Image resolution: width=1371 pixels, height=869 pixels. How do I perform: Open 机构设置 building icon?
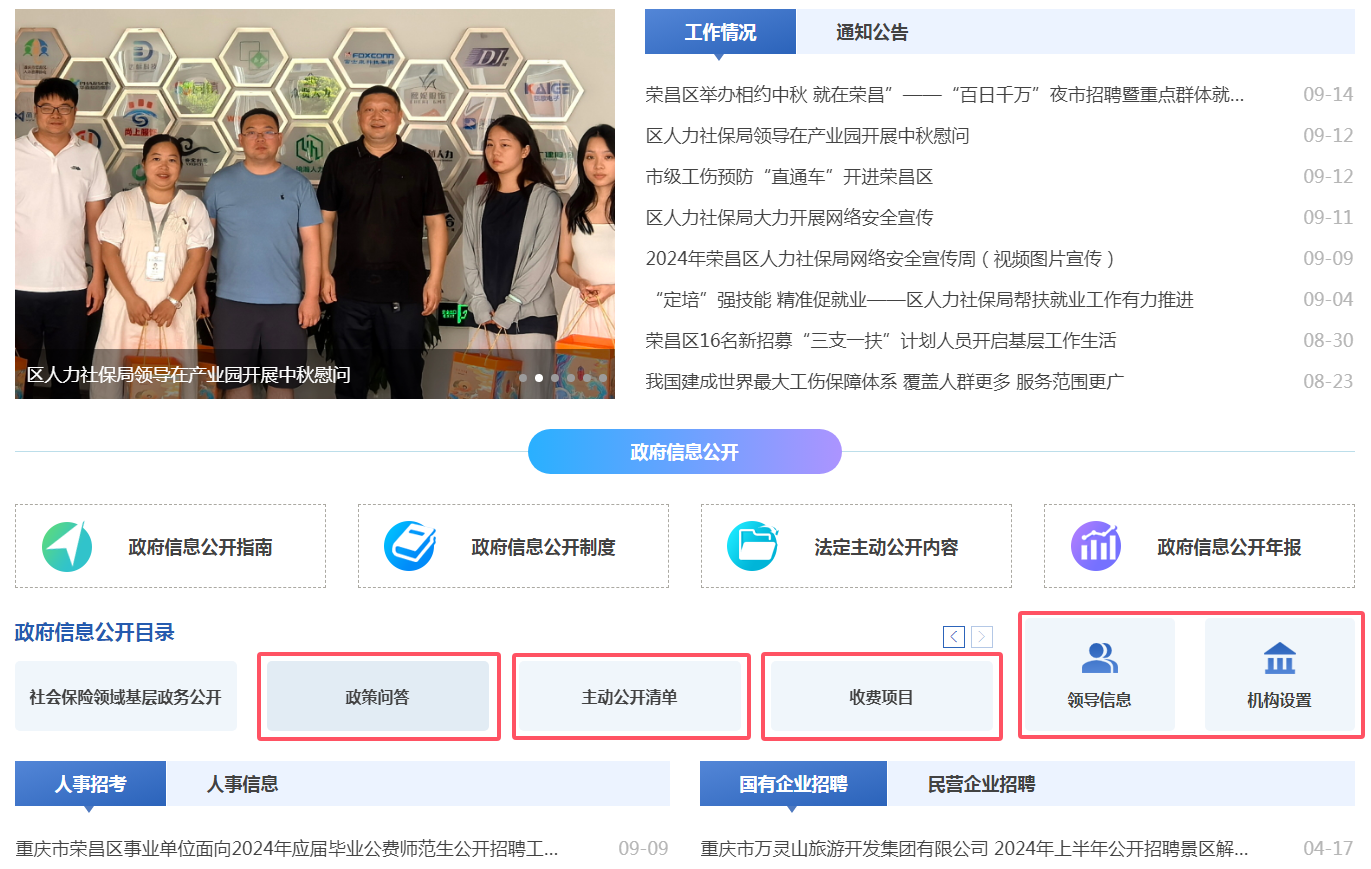(x=1279, y=659)
